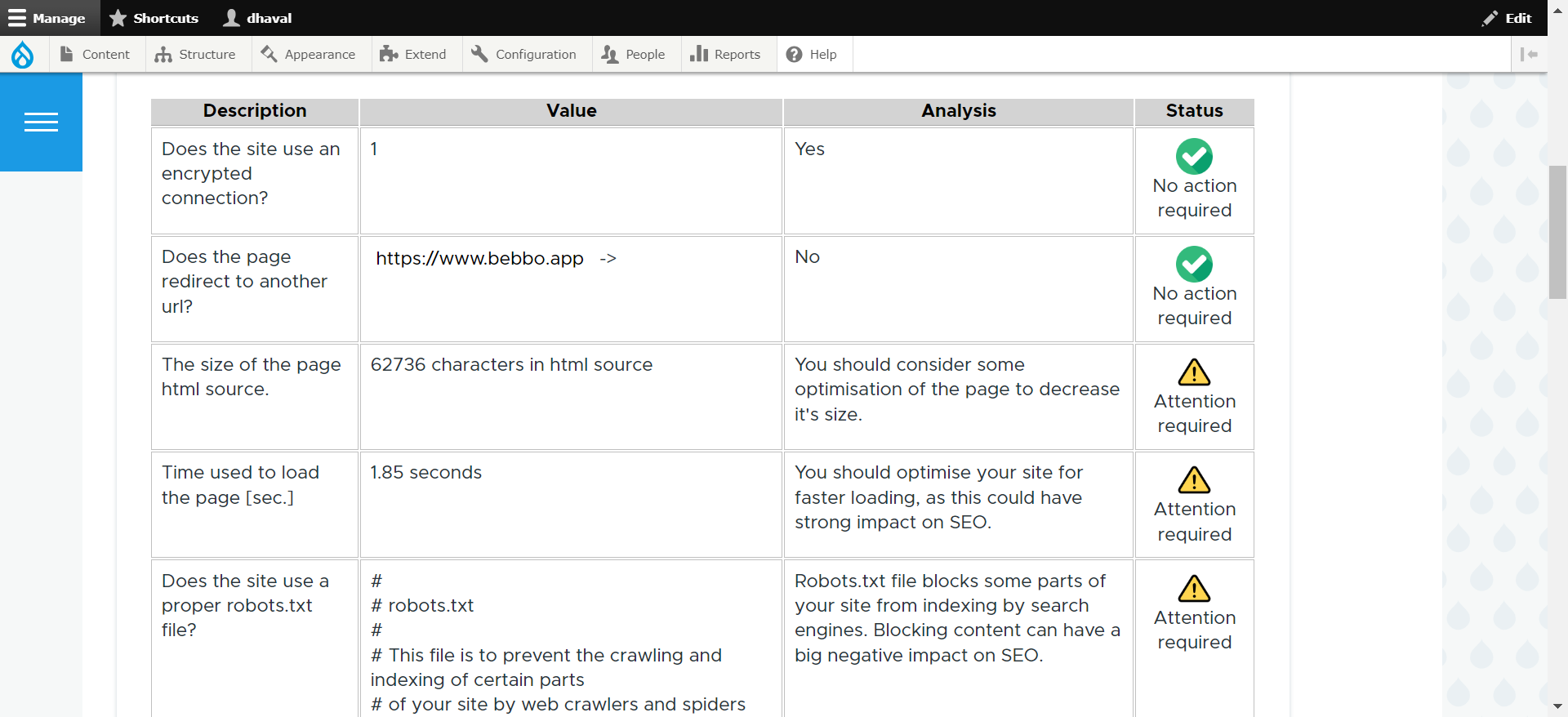Click the Edit pencil button
Viewport: 1568px width, 717px height.
coord(1508,18)
